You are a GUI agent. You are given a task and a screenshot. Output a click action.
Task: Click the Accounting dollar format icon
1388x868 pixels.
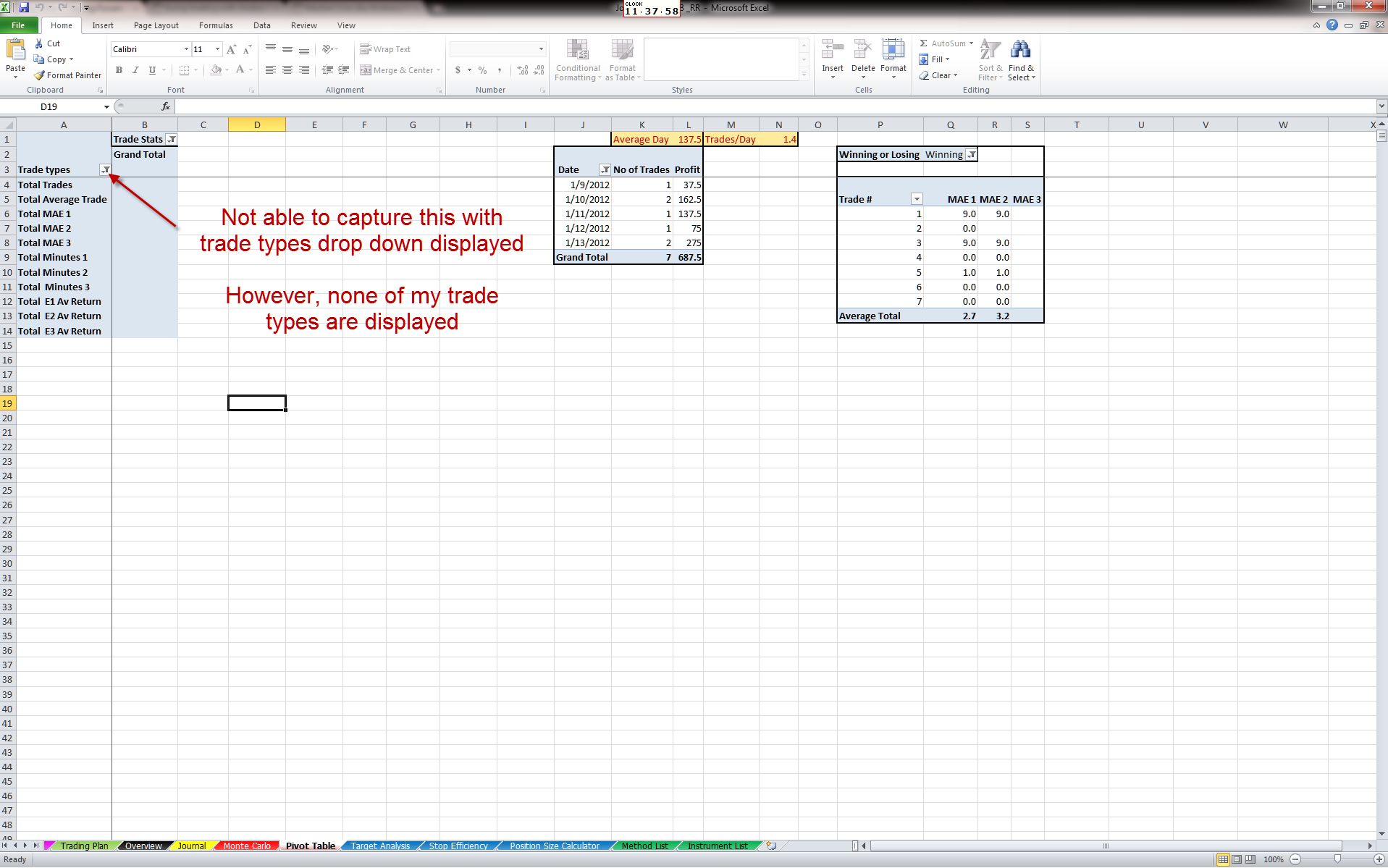[x=458, y=70]
